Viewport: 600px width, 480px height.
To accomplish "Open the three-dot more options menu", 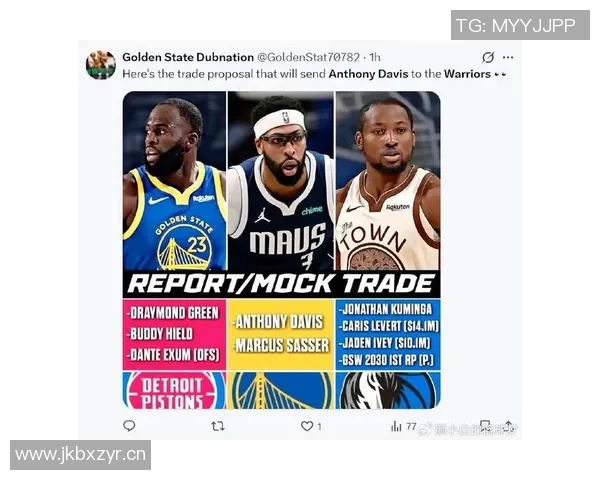I will click(x=508, y=57).
